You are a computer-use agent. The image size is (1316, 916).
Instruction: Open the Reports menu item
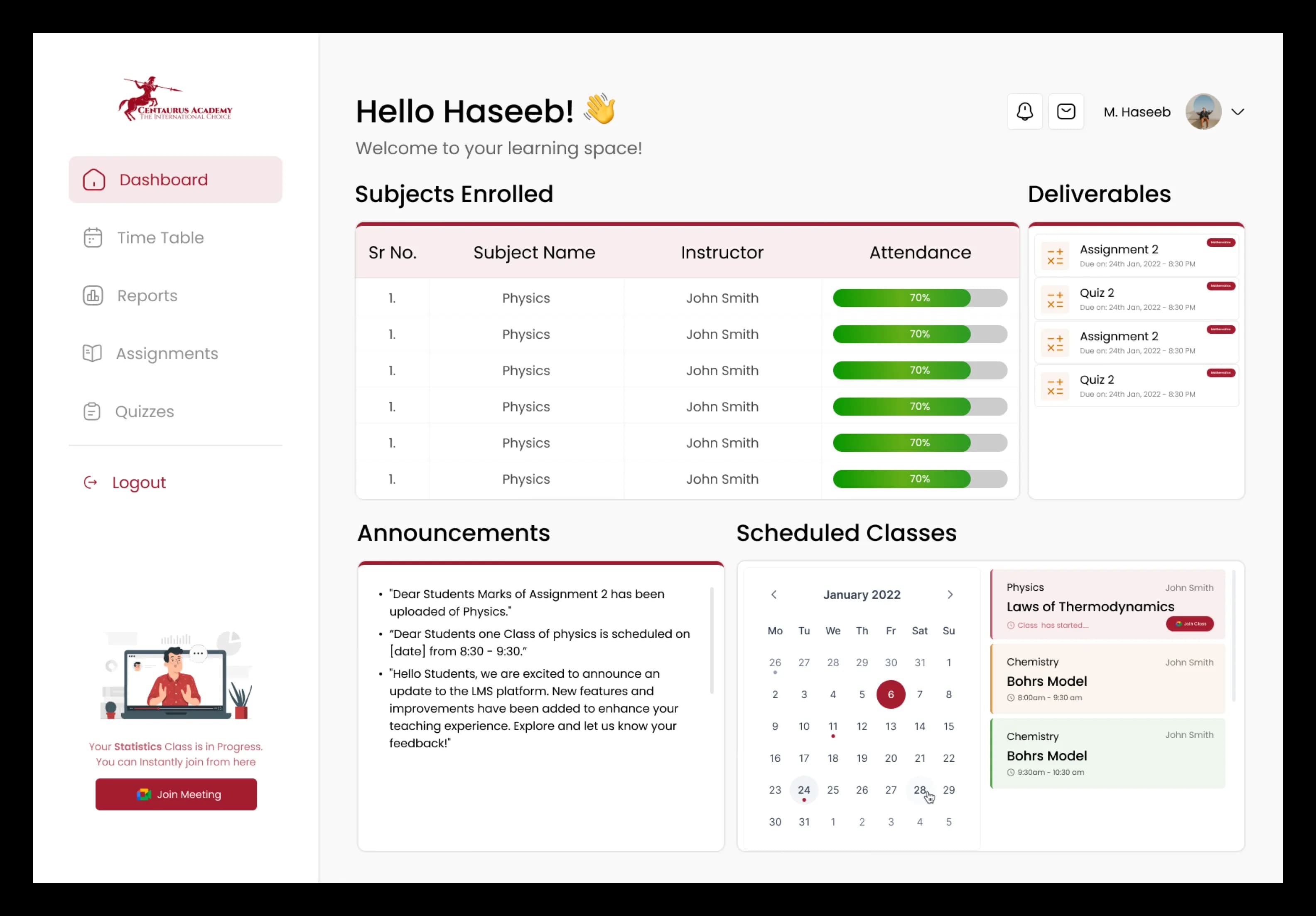pyautogui.click(x=147, y=295)
